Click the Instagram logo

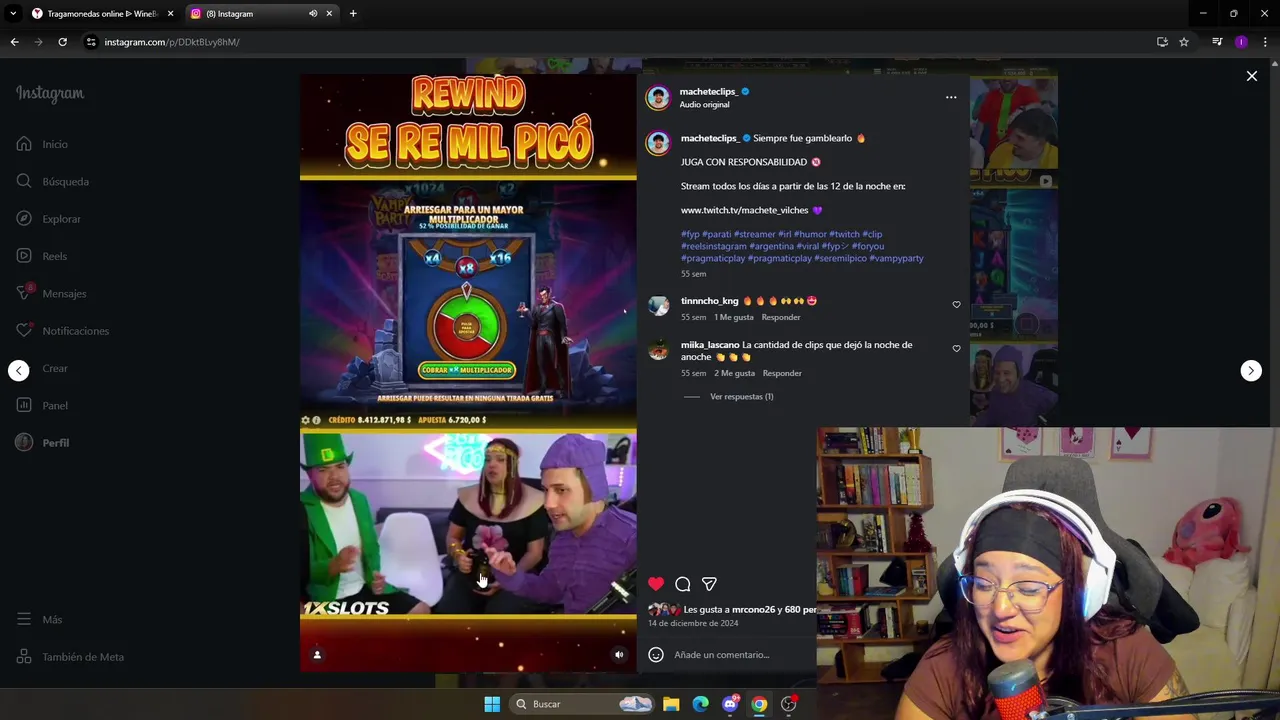click(x=50, y=94)
